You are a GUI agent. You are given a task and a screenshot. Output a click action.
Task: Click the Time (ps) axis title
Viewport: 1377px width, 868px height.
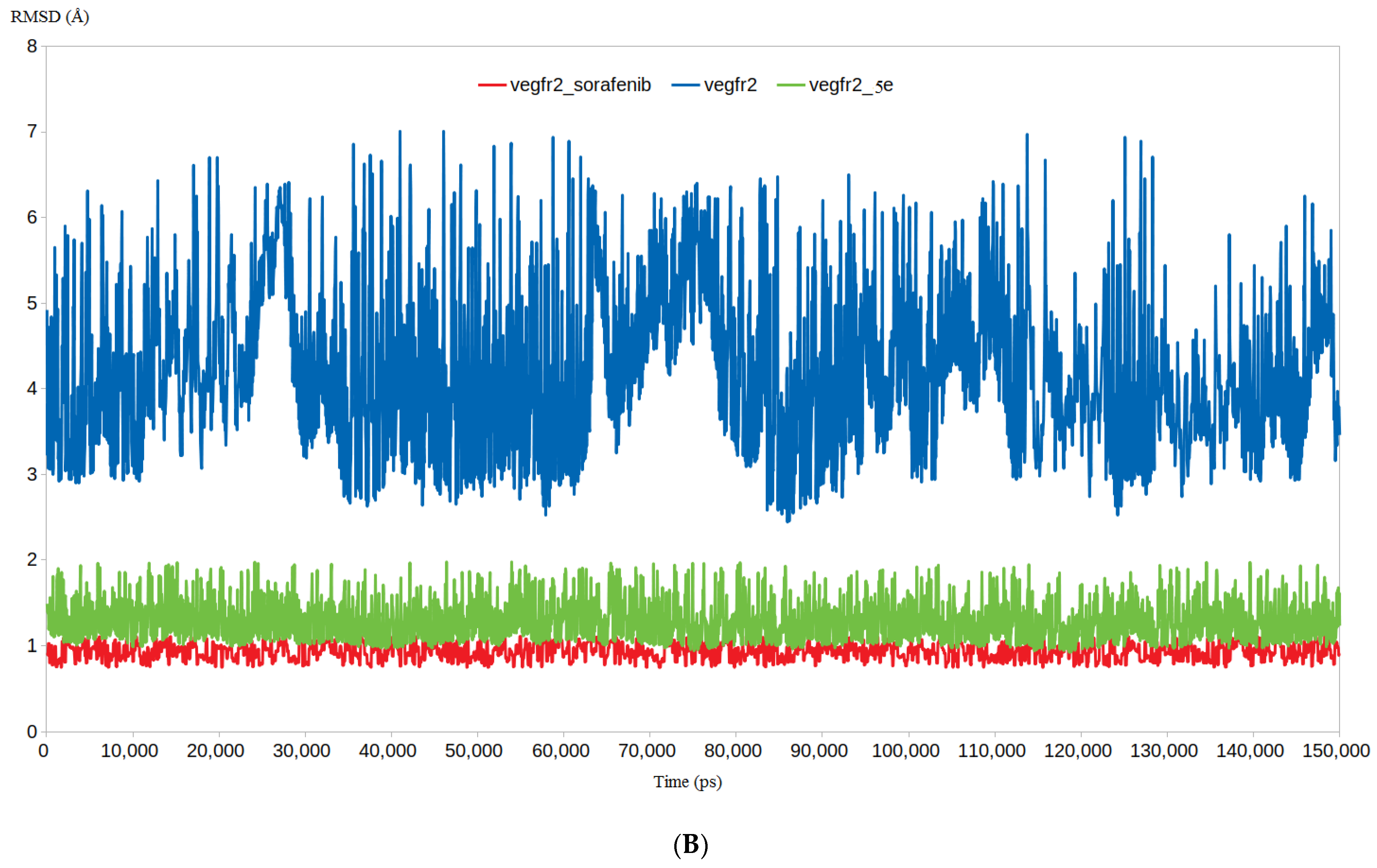coord(687,782)
